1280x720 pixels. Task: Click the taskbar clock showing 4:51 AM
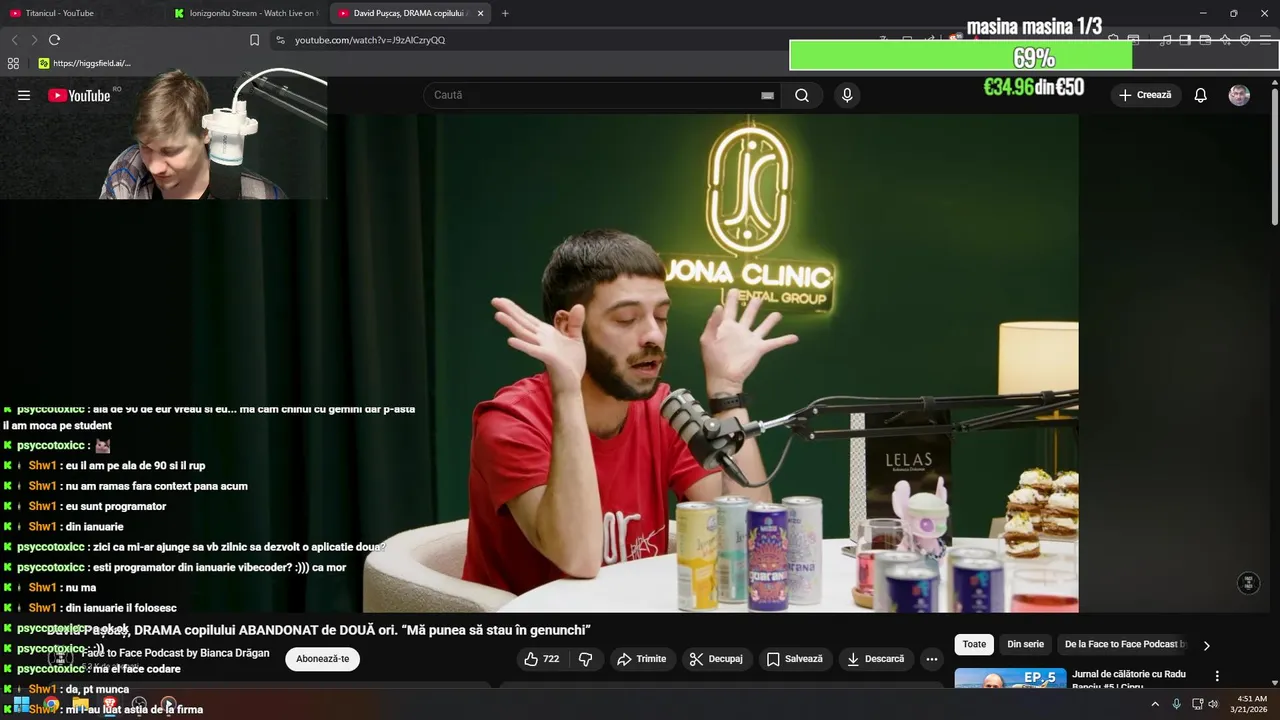pos(1252,704)
